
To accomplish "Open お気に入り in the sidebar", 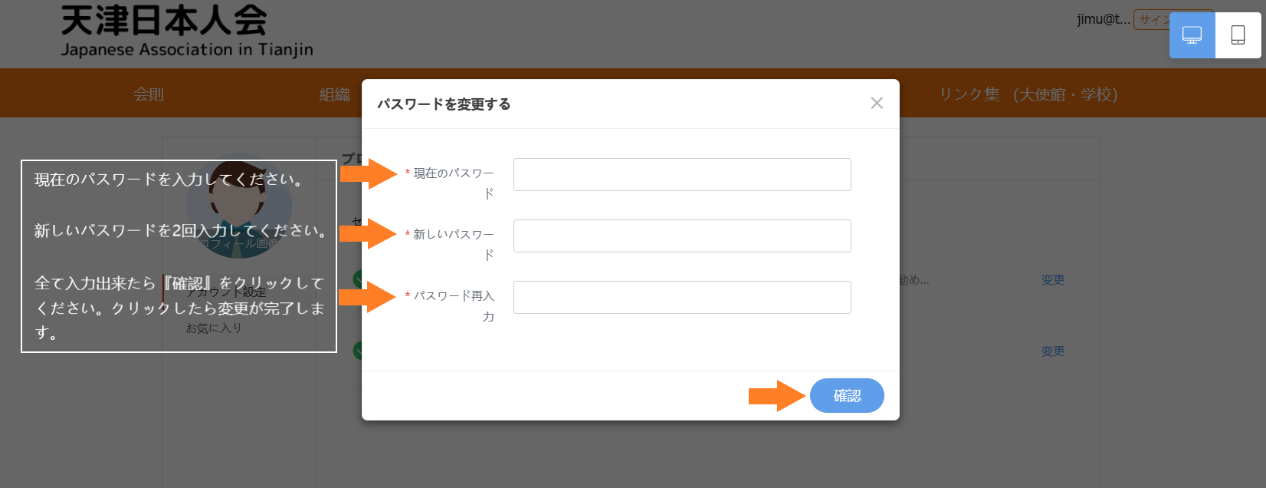I will [x=214, y=327].
